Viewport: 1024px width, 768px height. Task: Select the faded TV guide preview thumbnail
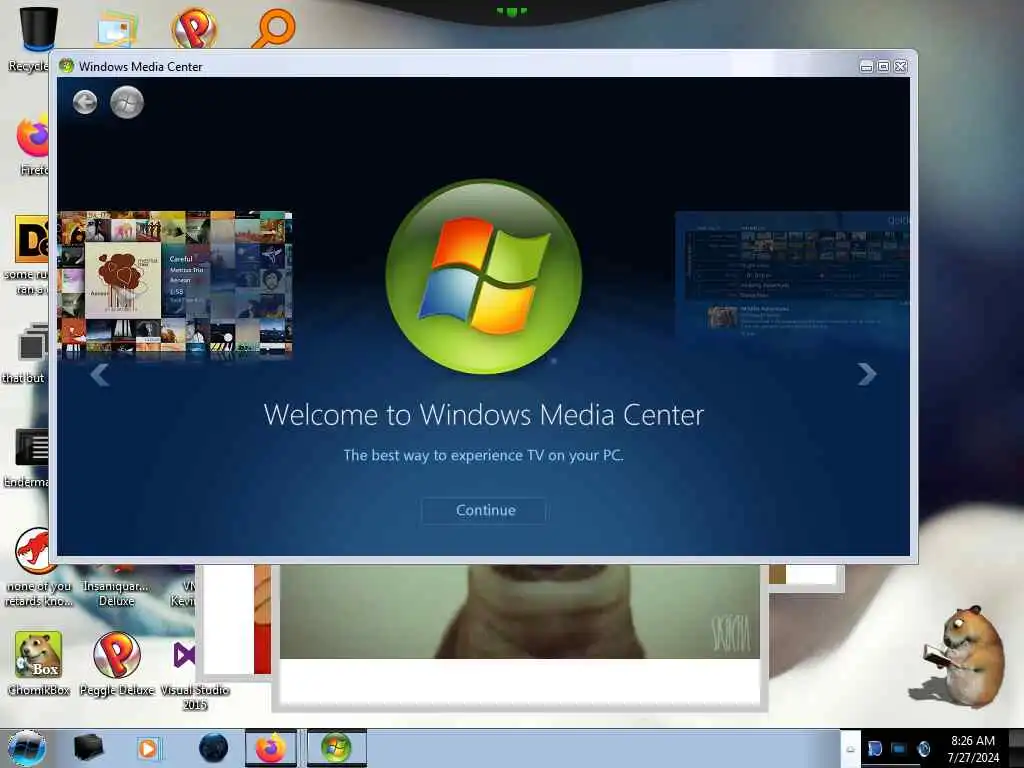[x=792, y=274]
